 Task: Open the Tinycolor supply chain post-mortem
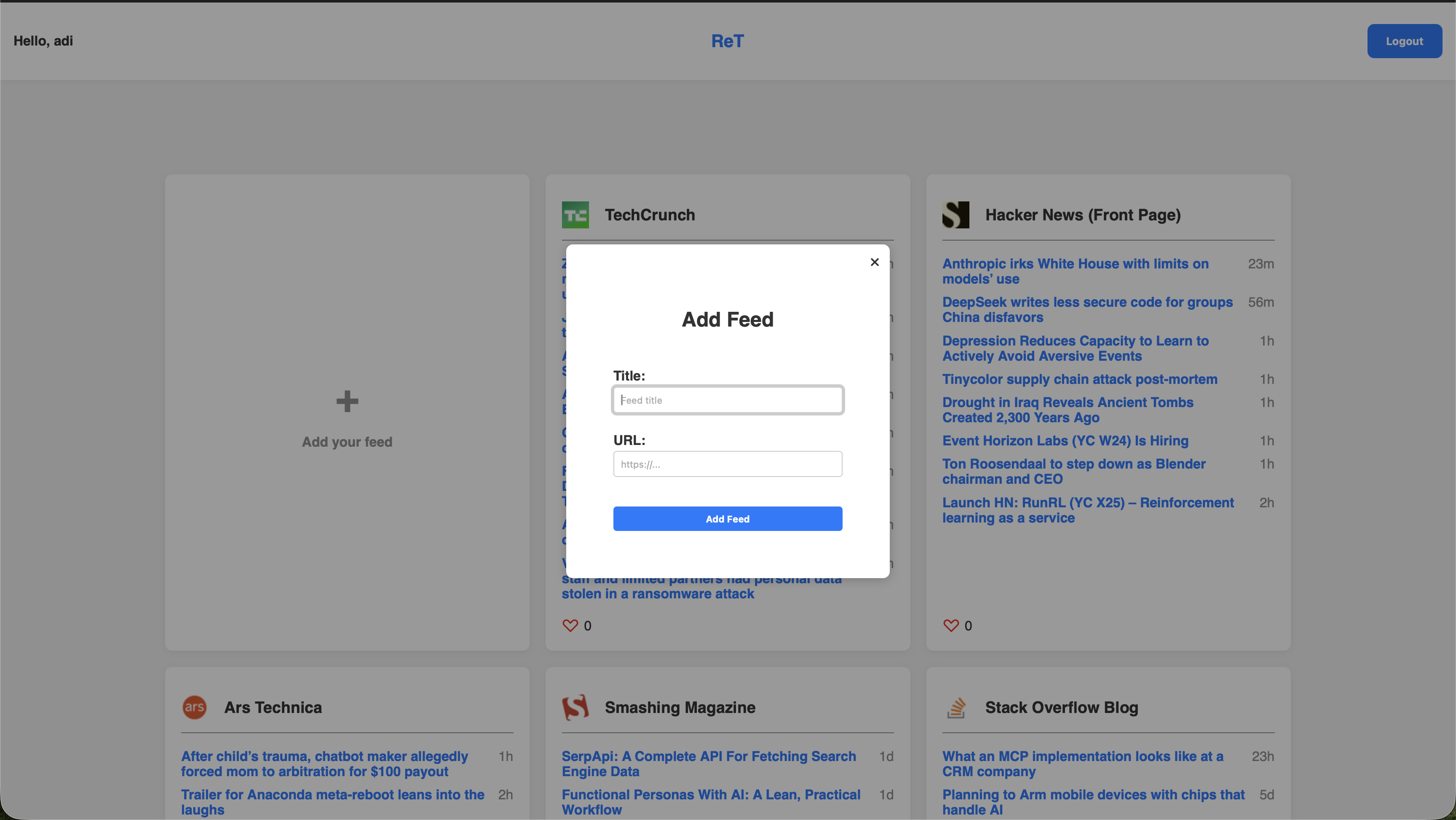click(x=1079, y=379)
